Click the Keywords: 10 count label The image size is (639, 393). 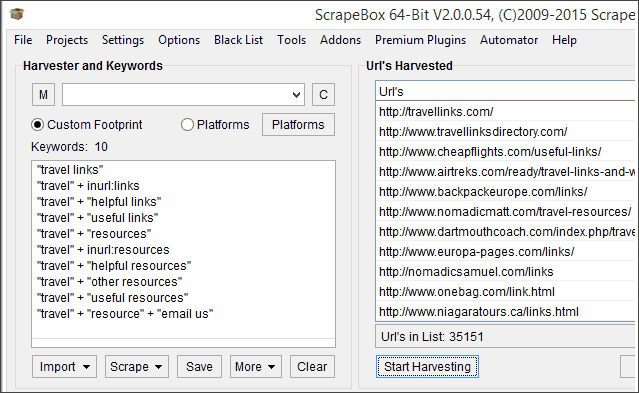(69, 147)
